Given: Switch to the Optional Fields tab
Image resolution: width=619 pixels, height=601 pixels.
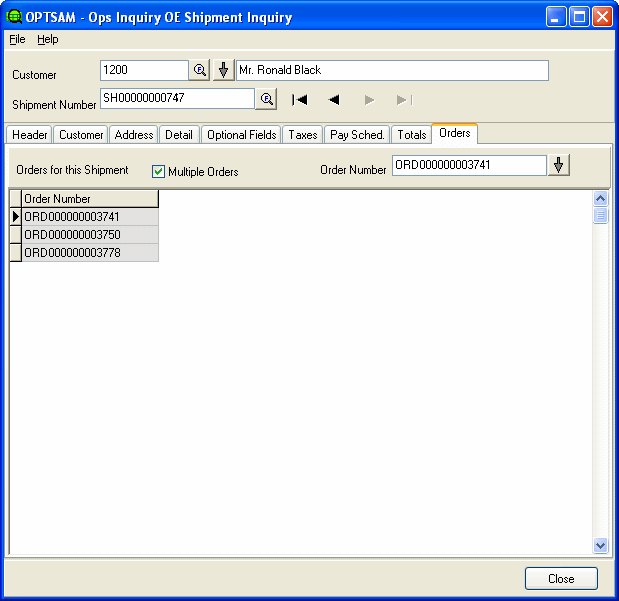Looking at the screenshot, I should pos(241,135).
